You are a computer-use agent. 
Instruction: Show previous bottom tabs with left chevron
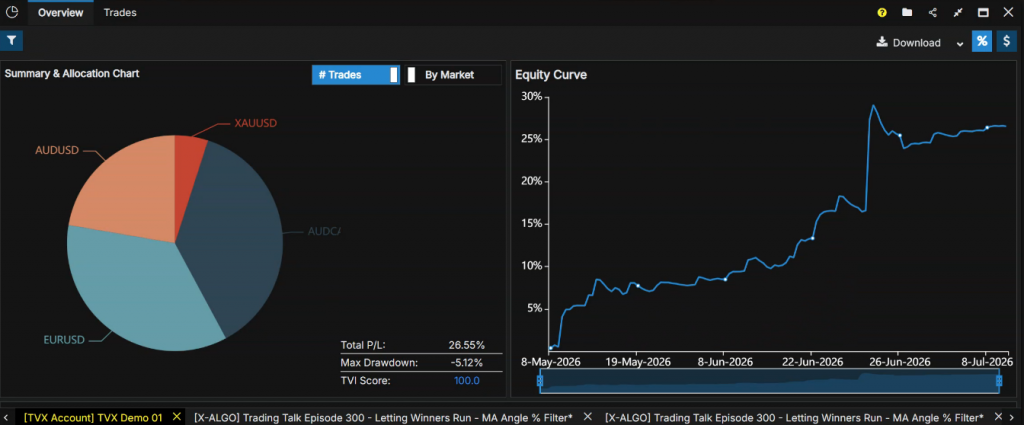pyautogui.click(x=6, y=417)
